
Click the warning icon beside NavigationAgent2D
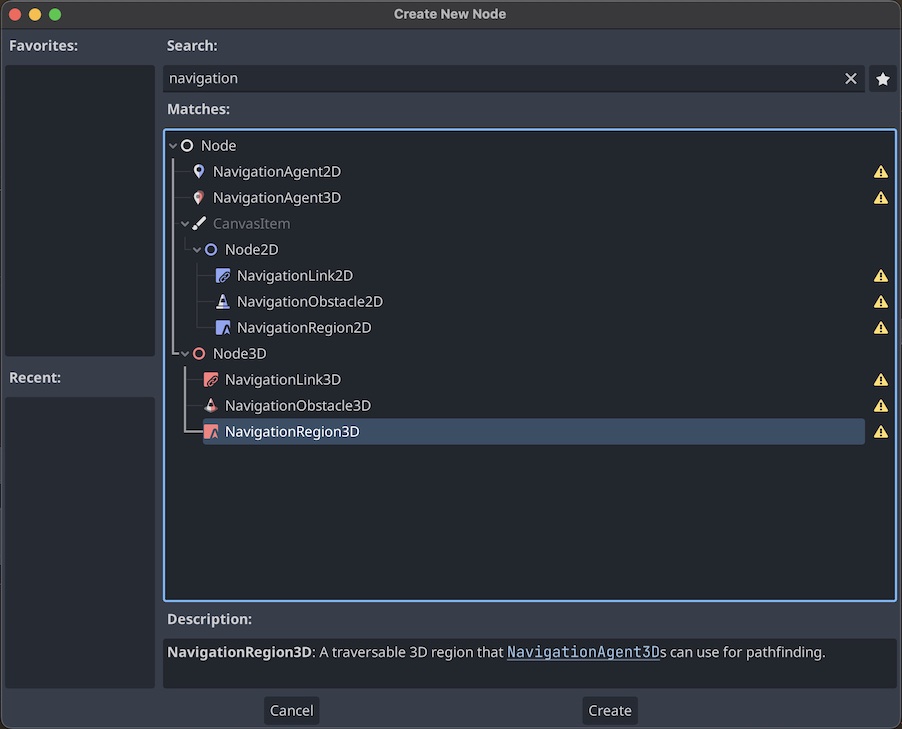881,171
